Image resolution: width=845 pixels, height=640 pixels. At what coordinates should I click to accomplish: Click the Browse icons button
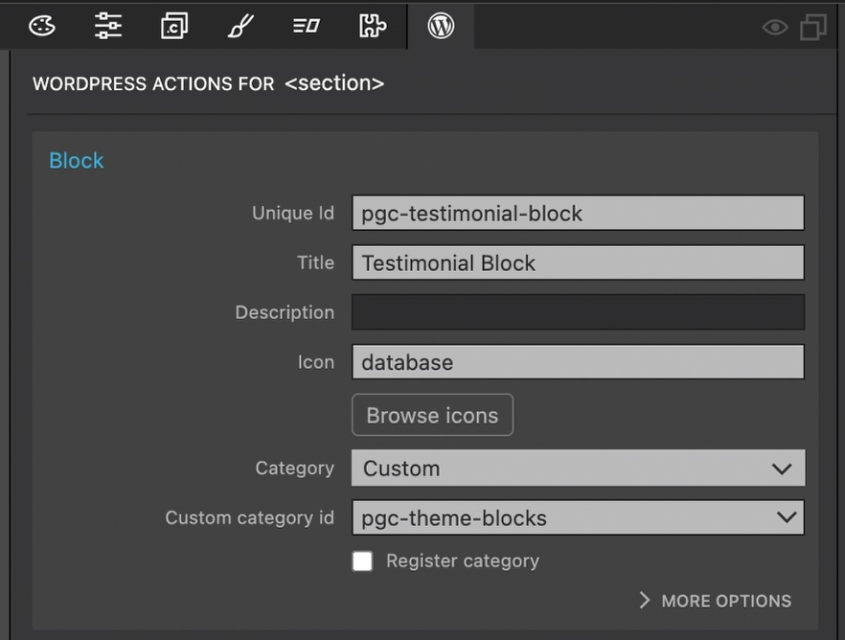pyautogui.click(x=432, y=415)
